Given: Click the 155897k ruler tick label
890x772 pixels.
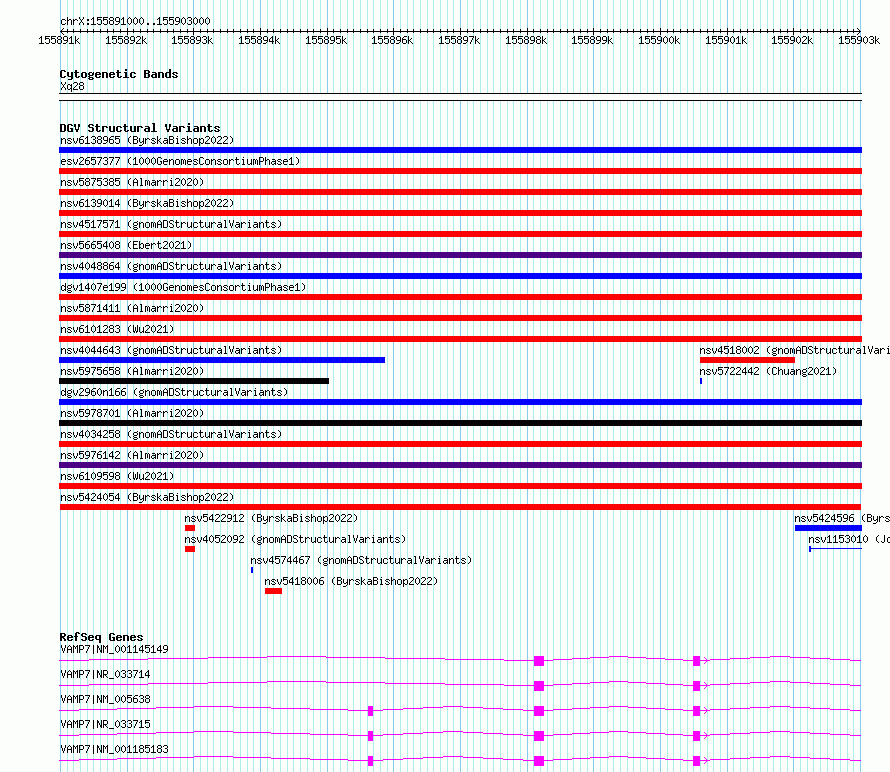Looking at the screenshot, I should click(x=459, y=40).
